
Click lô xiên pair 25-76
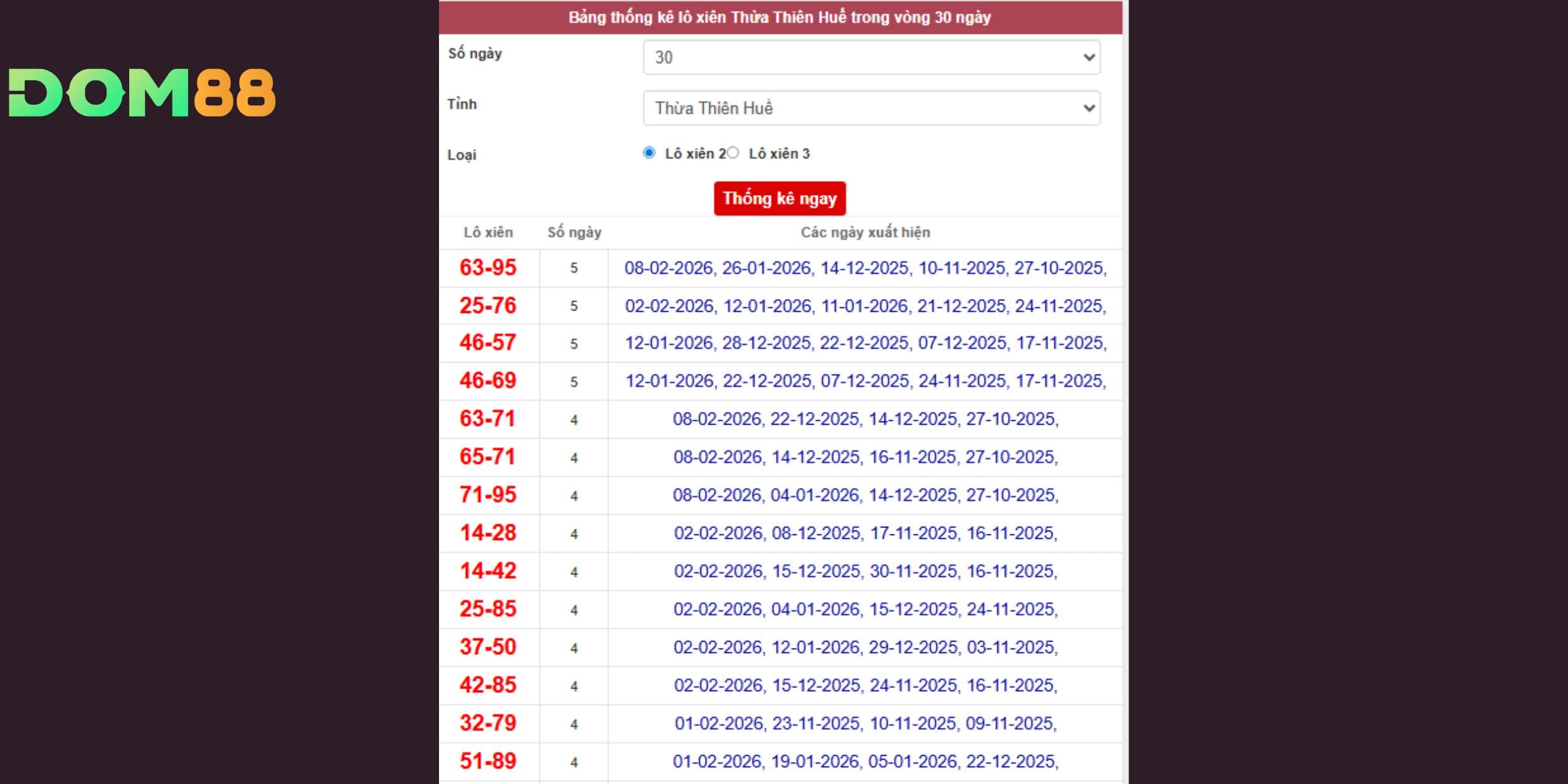(488, 306)
